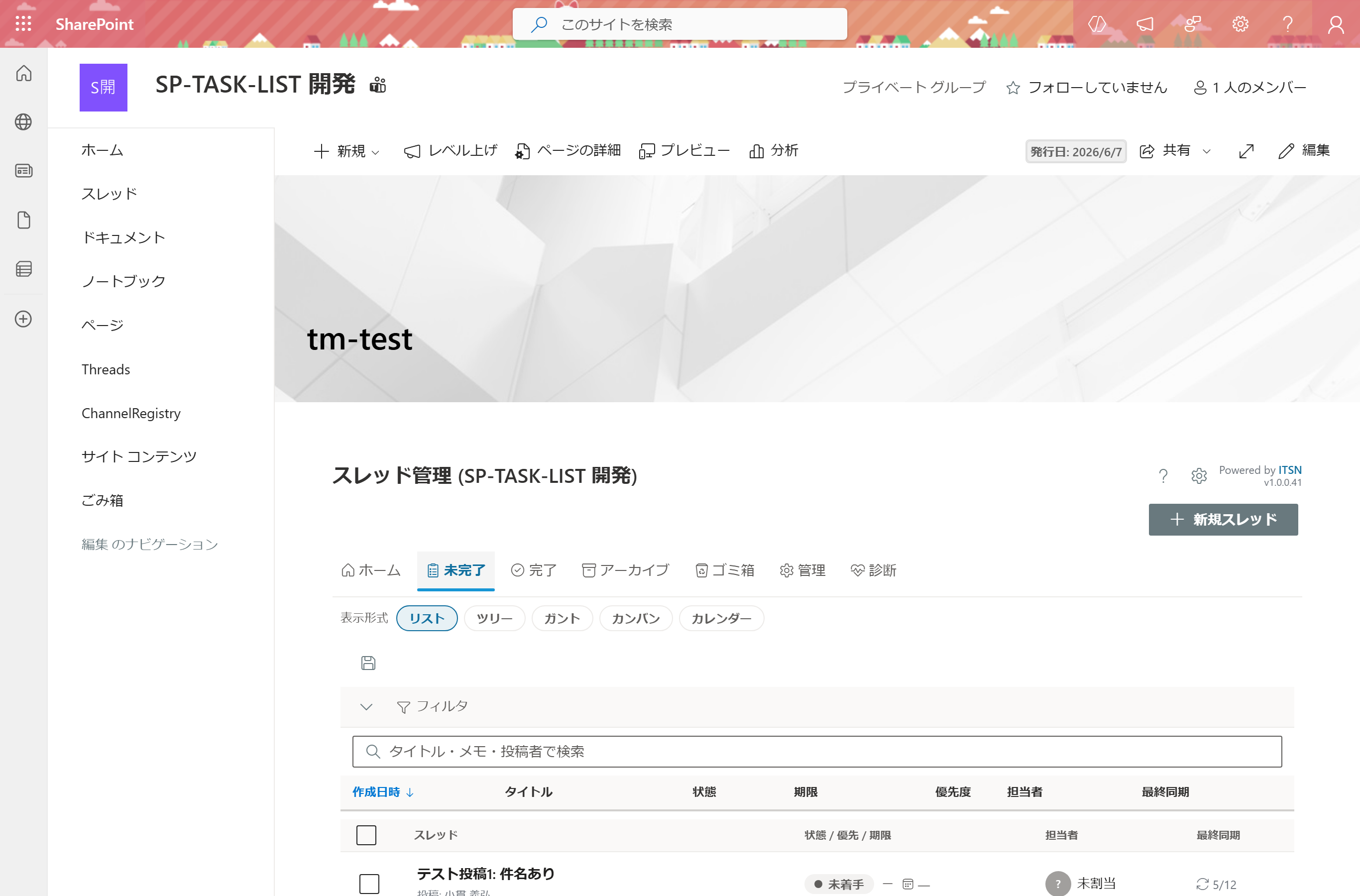1360x896 pixels.
Task: Select the ツリー view format
Action: coord(494,618)
